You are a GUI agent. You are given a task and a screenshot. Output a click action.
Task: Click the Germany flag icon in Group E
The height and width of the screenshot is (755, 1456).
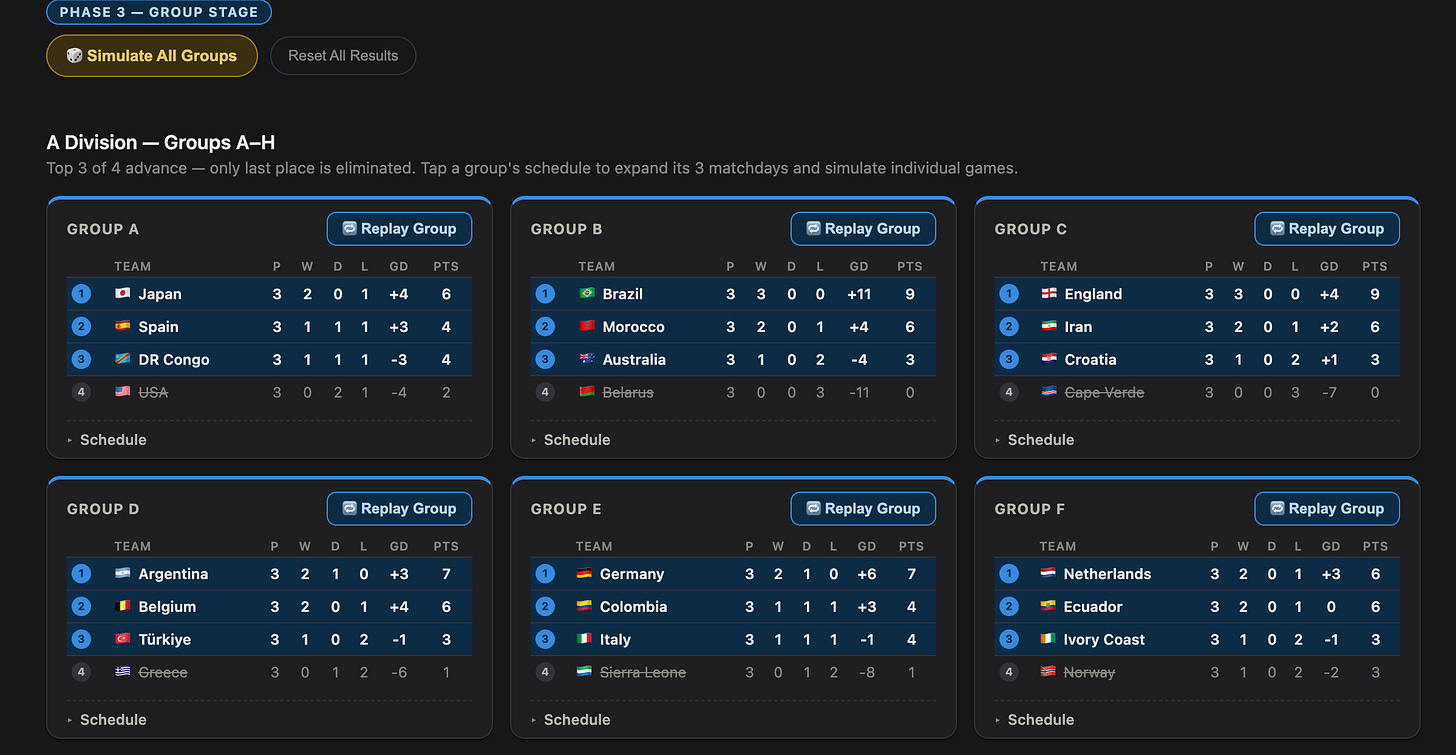(585, 574)
